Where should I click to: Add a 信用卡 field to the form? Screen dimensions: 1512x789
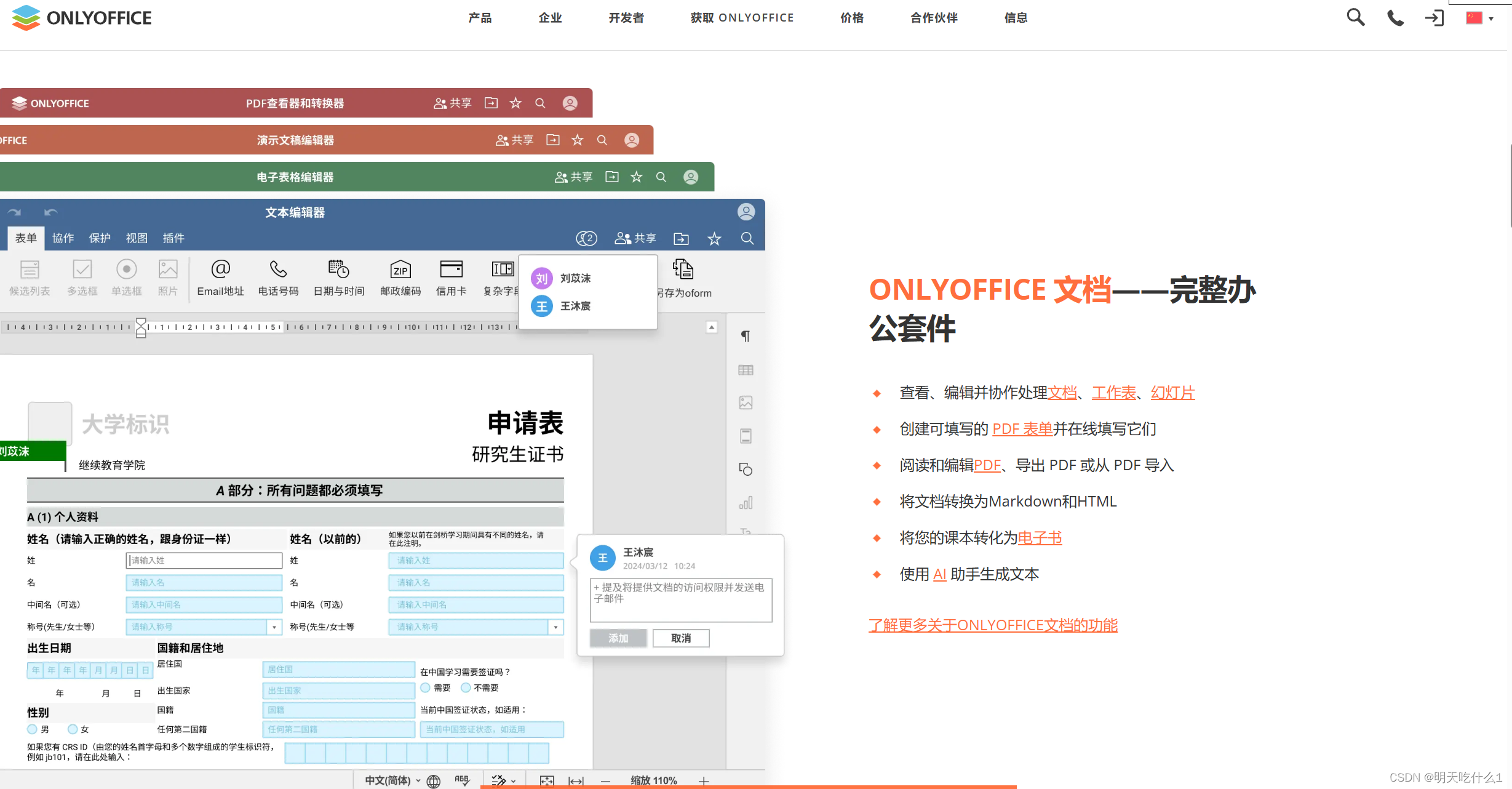pyautogui.click(x=451, y=277)
